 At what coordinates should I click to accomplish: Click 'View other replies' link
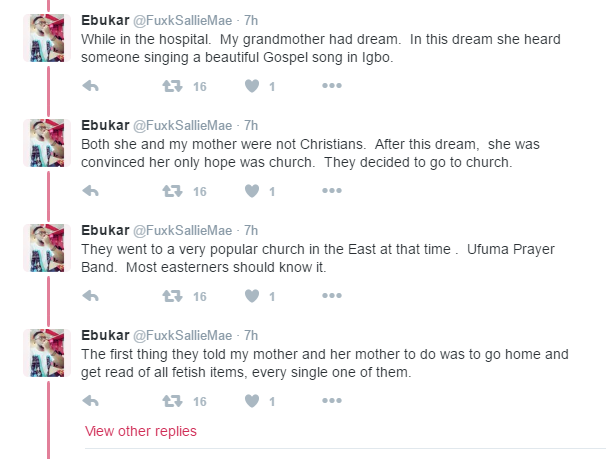pyautogui.click(x=141, y=431)
